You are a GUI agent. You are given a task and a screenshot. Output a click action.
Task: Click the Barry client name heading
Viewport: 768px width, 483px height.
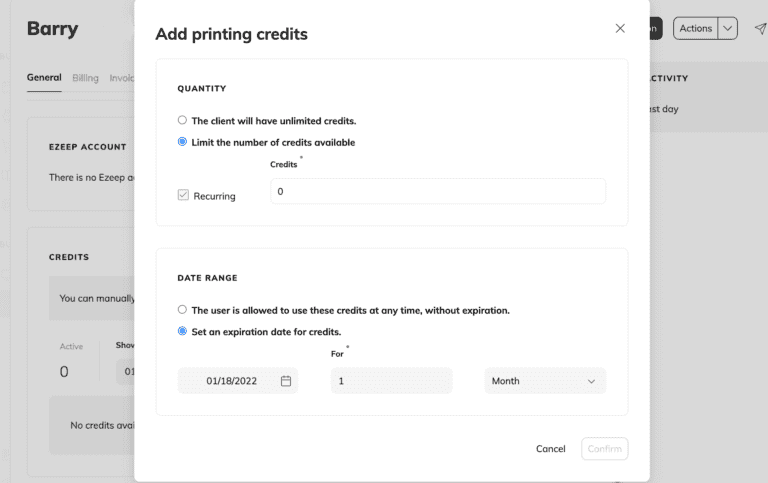[x=52, y=29]
